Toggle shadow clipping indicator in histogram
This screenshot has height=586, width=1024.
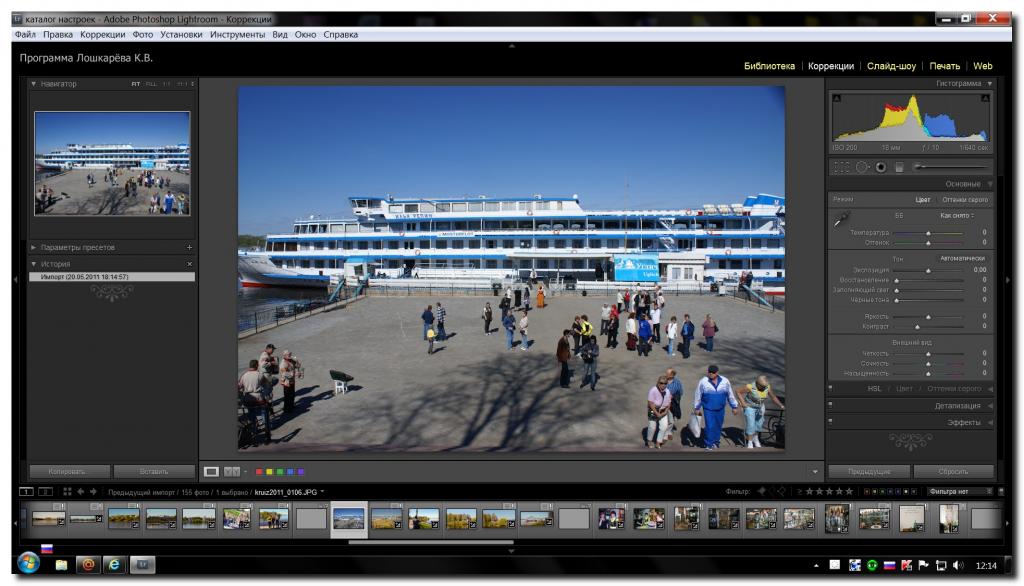837,98
